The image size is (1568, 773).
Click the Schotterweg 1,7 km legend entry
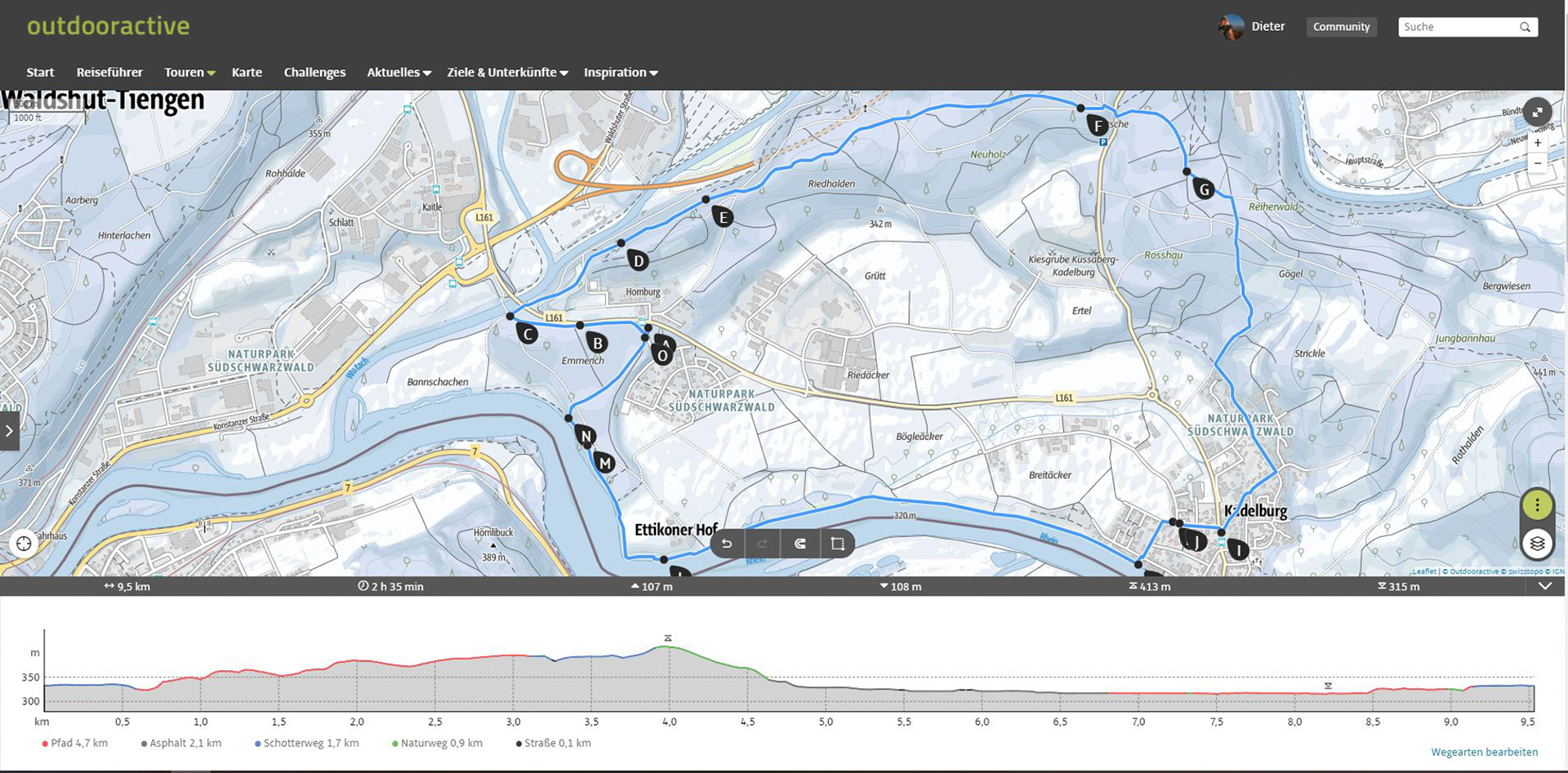(307, 743)
